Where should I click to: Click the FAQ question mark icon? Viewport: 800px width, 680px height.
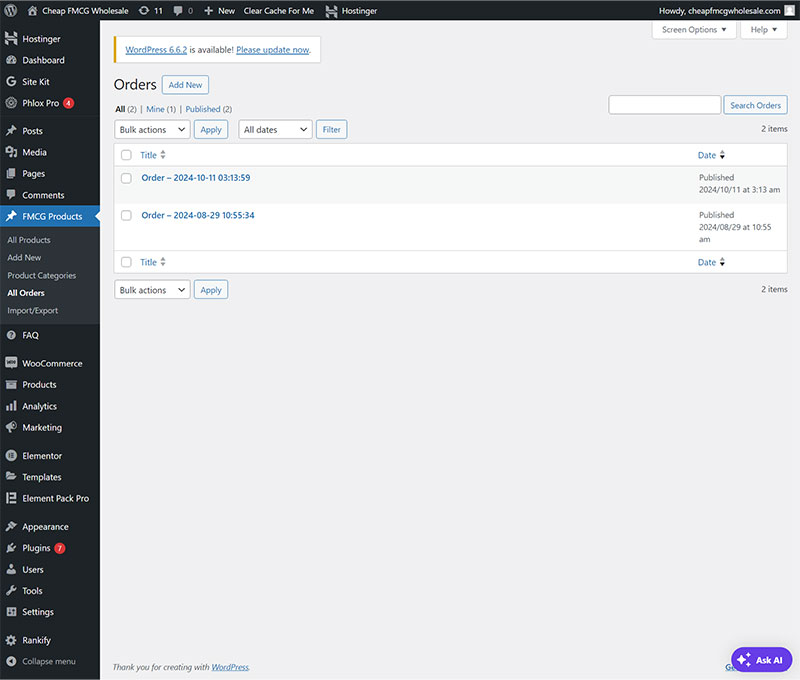tap(11, 335)
